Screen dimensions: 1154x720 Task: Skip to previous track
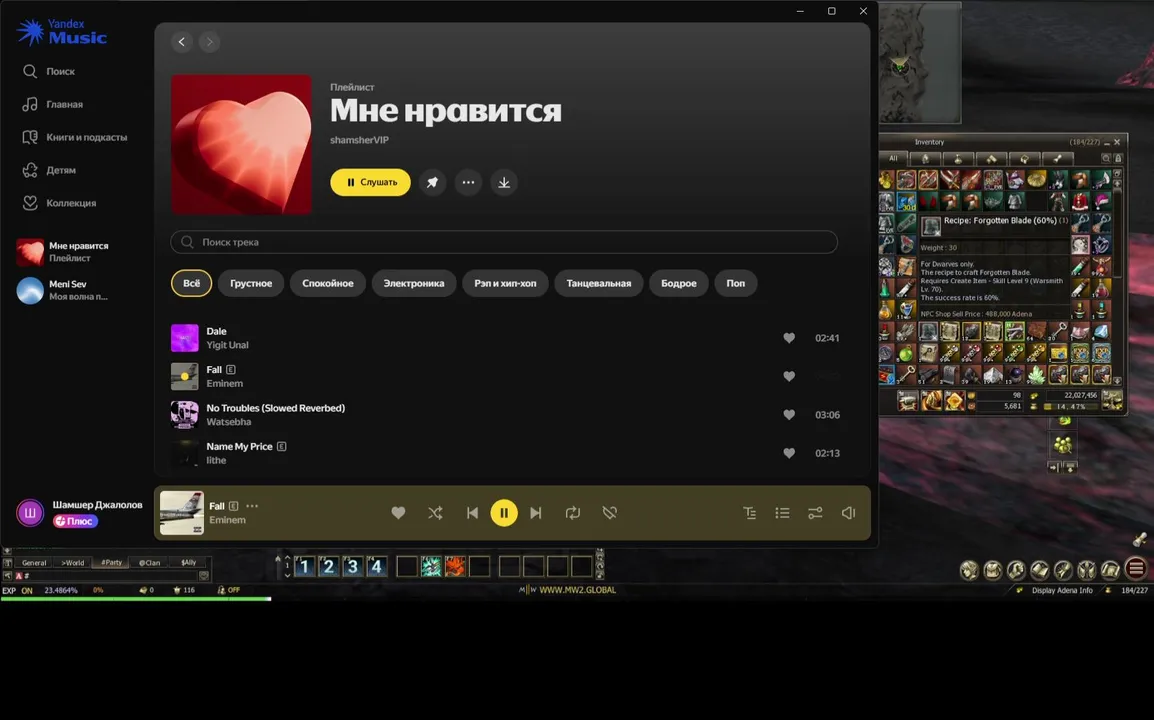coord(472,513)
